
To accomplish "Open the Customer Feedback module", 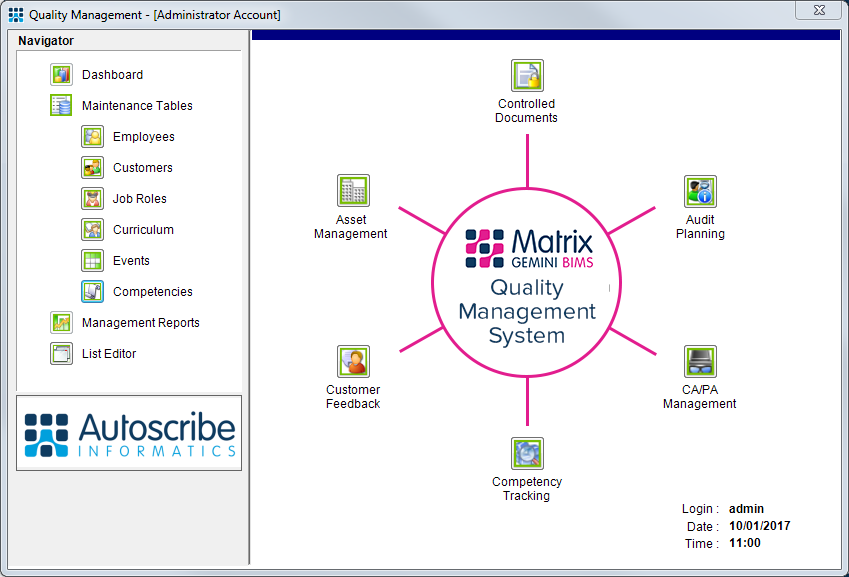I will (352, 361).
